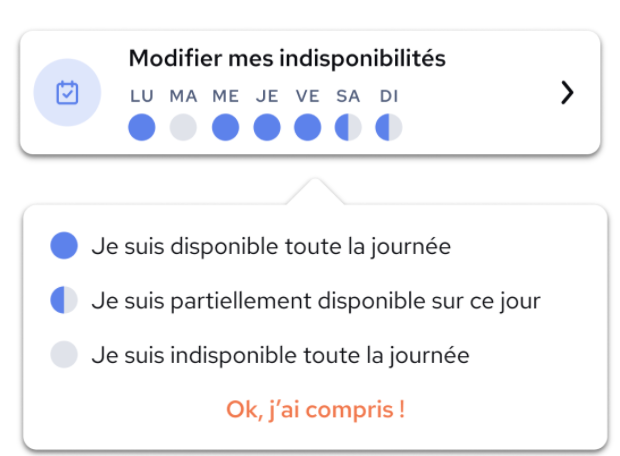Select the Monday availability dot

142,127
